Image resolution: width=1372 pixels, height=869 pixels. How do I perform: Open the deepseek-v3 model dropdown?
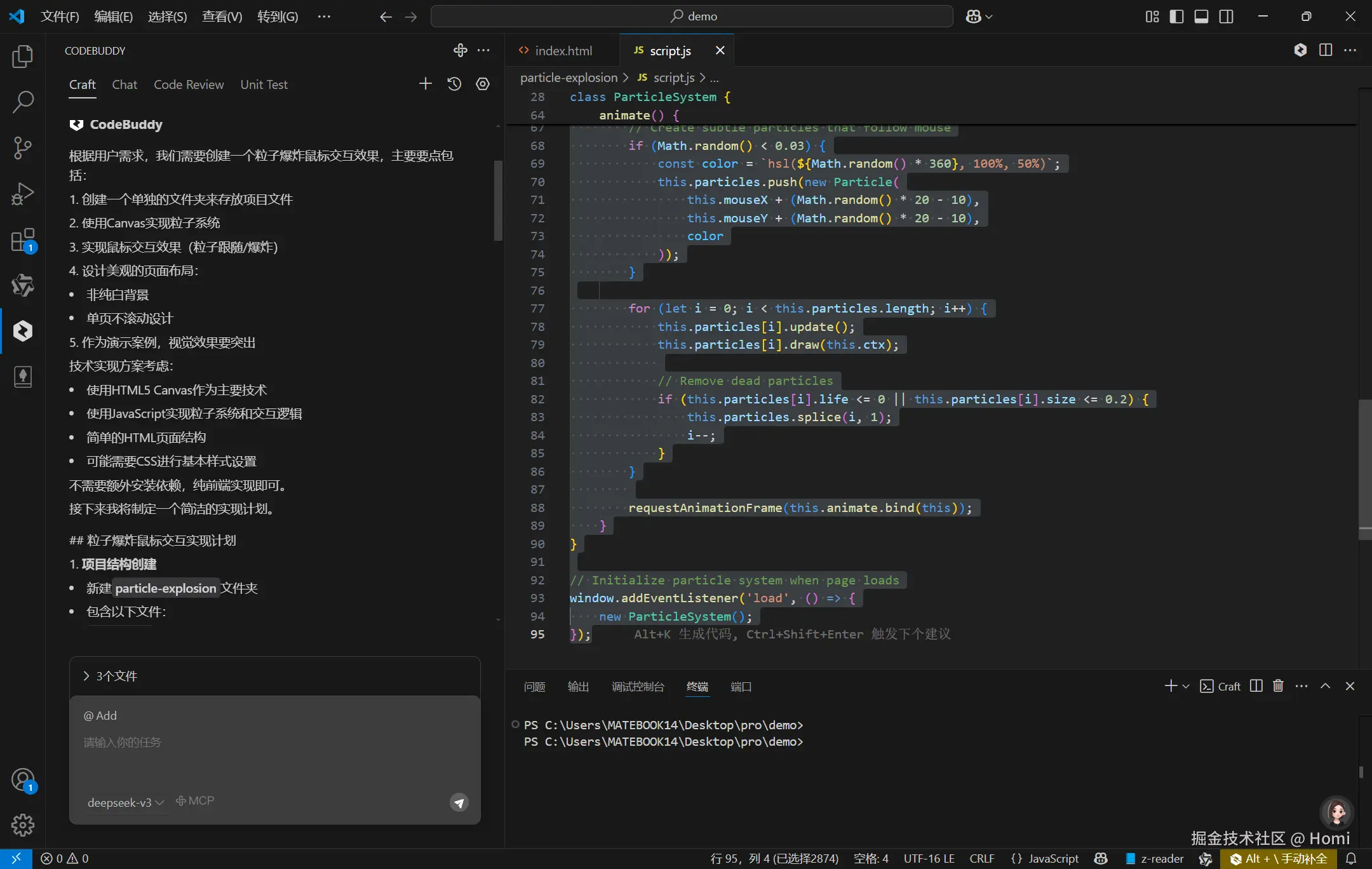pos(126,802)
